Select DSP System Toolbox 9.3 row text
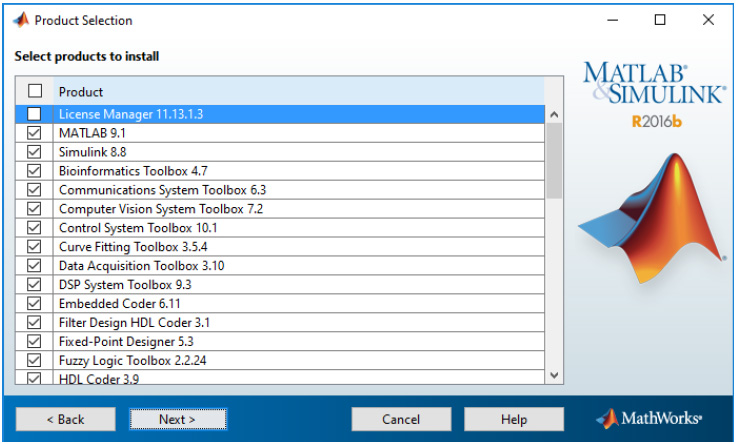Screen dimensions: 736x444 coord(125,285)
